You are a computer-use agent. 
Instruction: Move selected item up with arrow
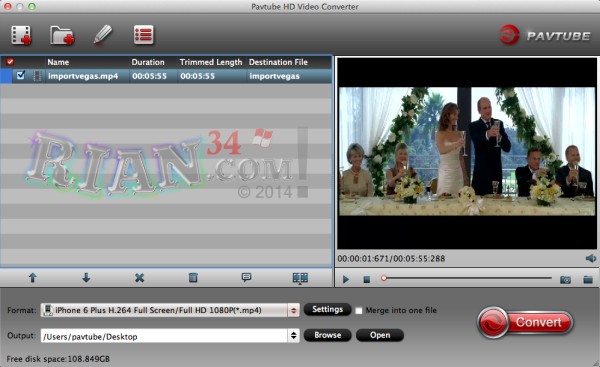click(x=33, y=278)
